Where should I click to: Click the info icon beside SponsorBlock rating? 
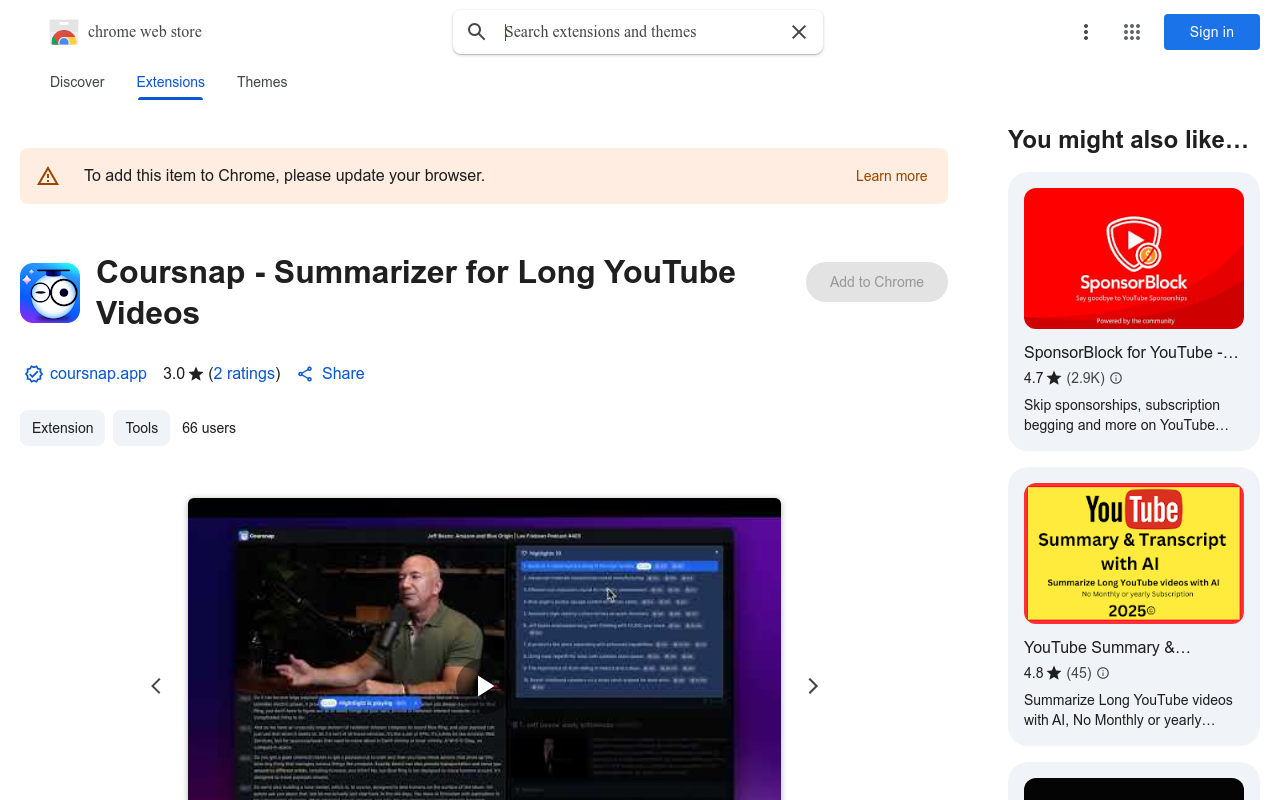click(1116, 378)
